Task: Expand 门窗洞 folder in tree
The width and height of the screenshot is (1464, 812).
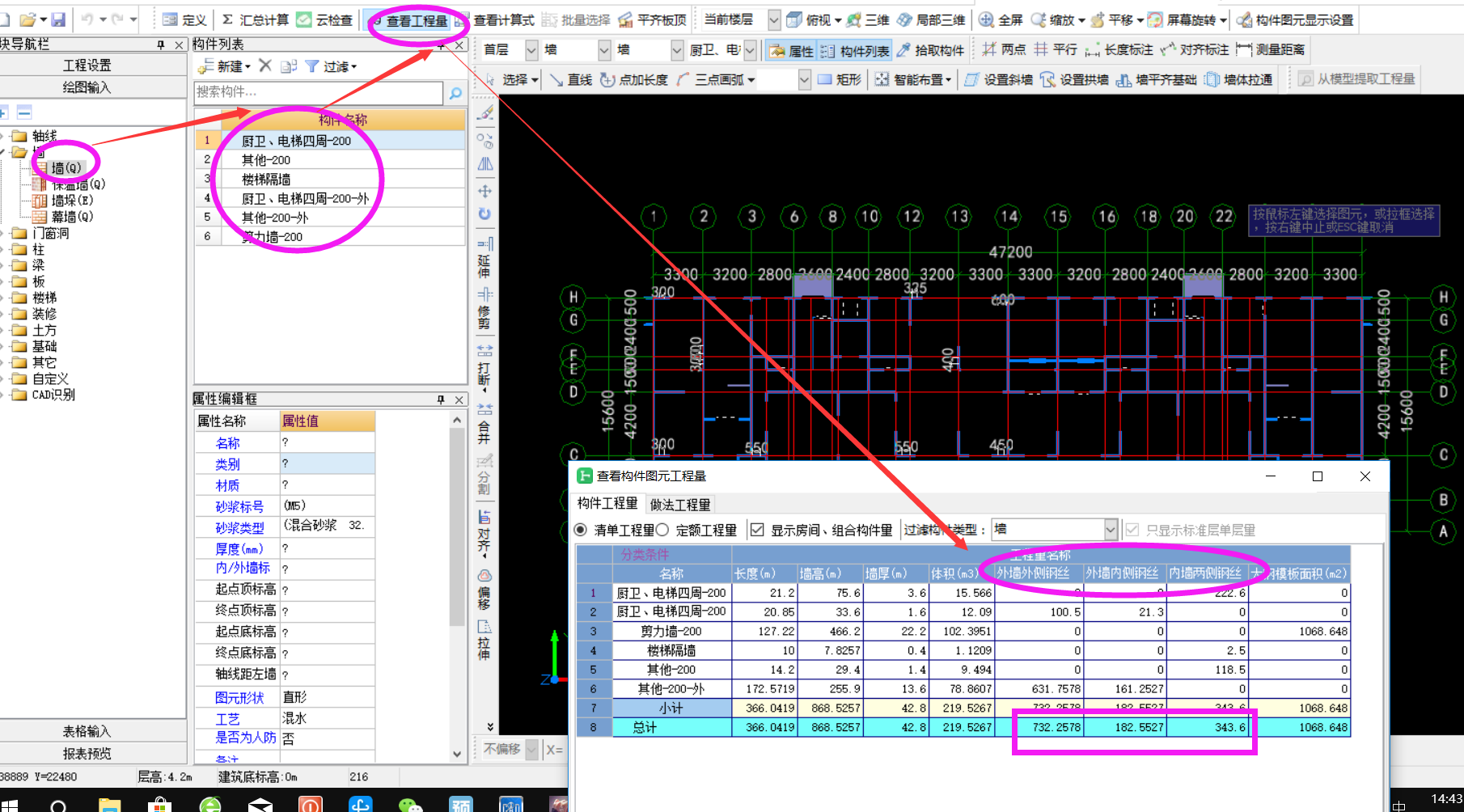Action: pos(4,234)
